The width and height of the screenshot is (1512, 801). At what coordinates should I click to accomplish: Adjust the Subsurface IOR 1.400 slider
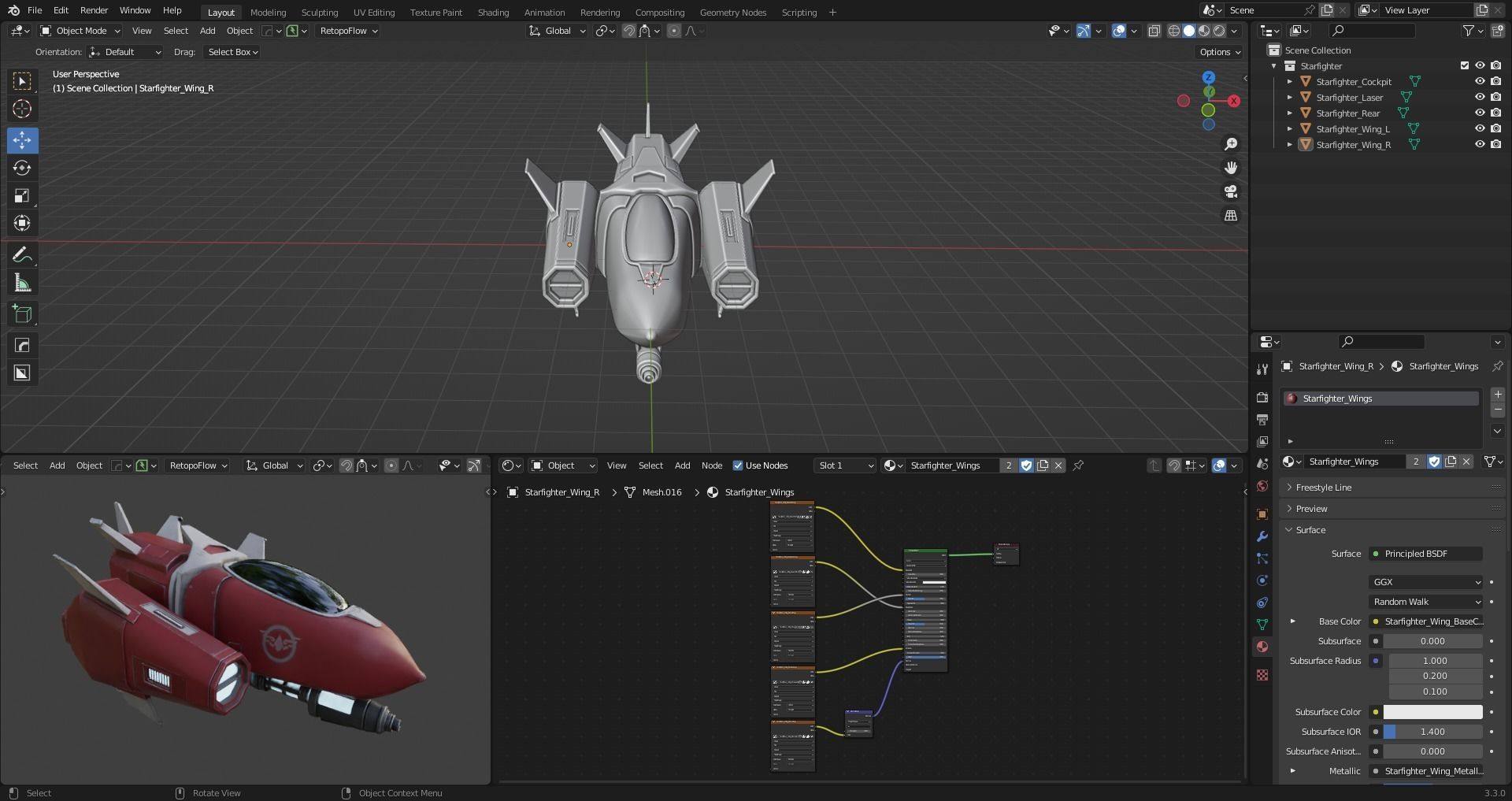pyautogui.click(x=1432, y=732)
